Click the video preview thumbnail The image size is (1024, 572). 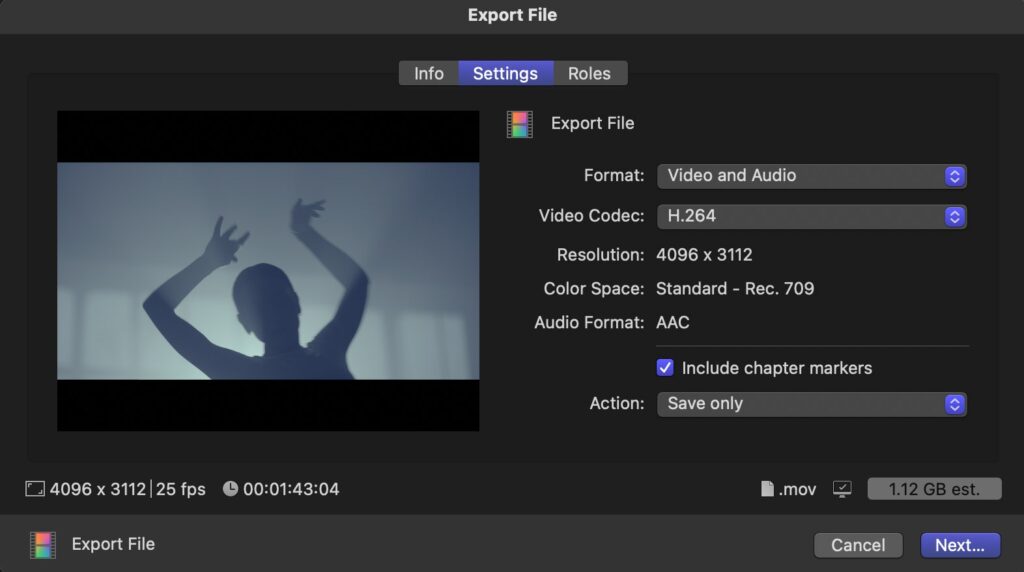point(268,270)
